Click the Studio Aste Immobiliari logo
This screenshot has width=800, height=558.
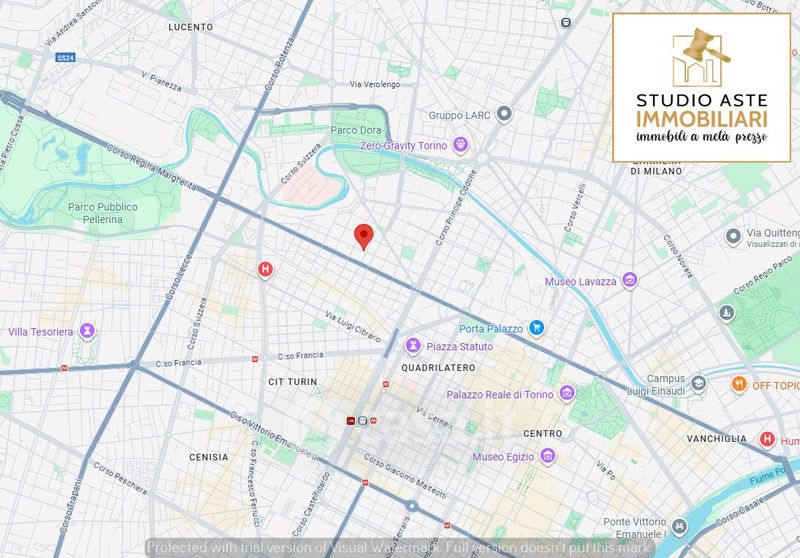click(x=701, y=87)
